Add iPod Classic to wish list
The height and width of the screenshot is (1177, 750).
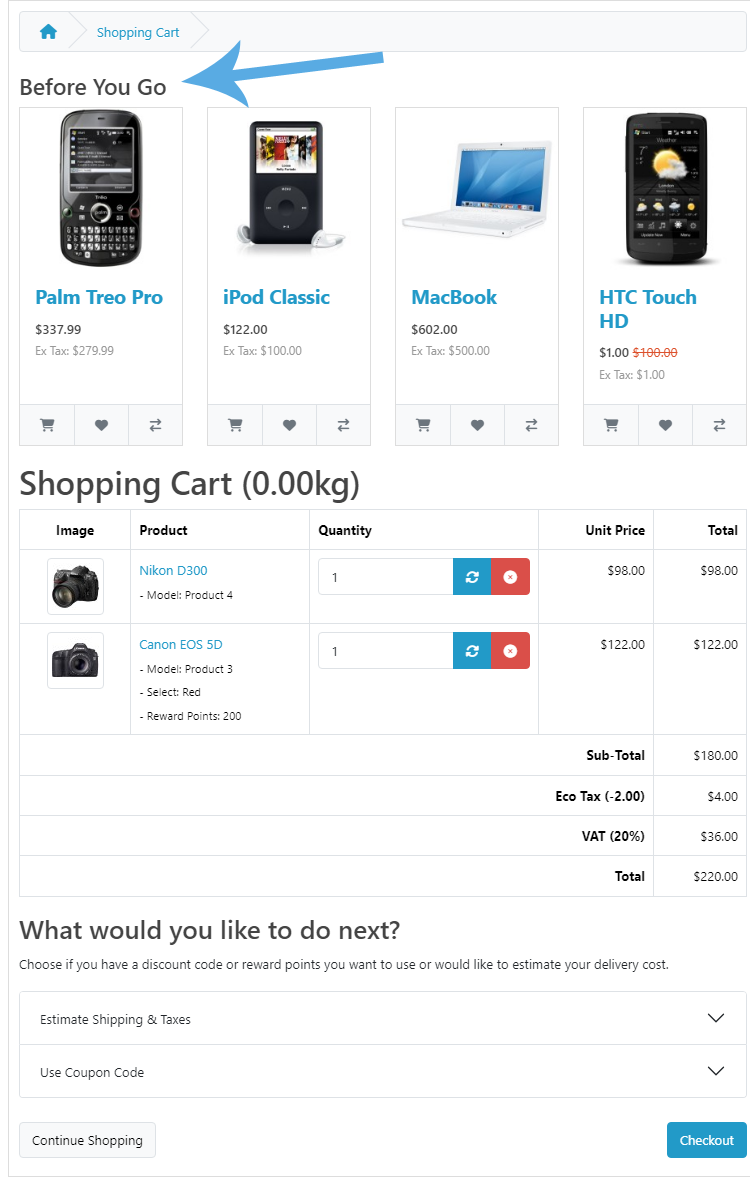[x=289, y=425]
